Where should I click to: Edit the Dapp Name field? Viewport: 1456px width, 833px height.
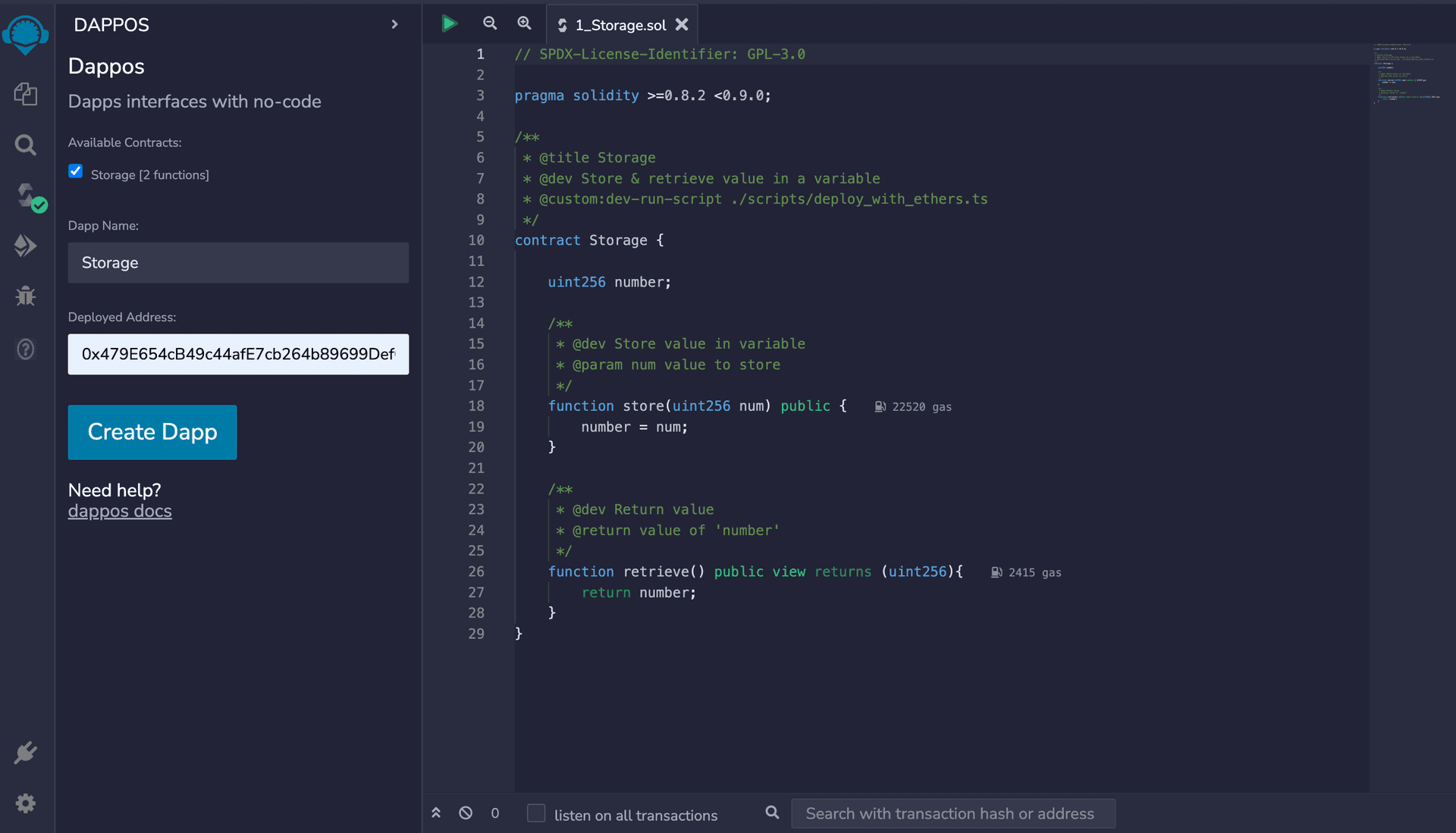coord(238,263)
